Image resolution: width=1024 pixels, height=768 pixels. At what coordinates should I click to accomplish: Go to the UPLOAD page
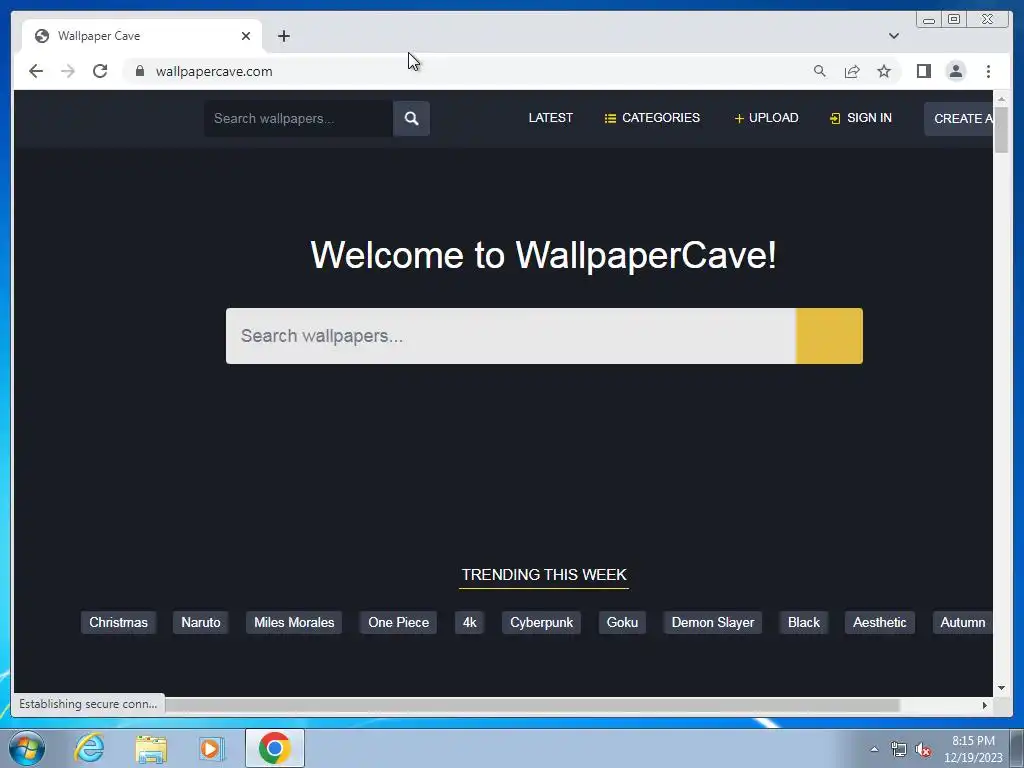(x=766, y=118)
